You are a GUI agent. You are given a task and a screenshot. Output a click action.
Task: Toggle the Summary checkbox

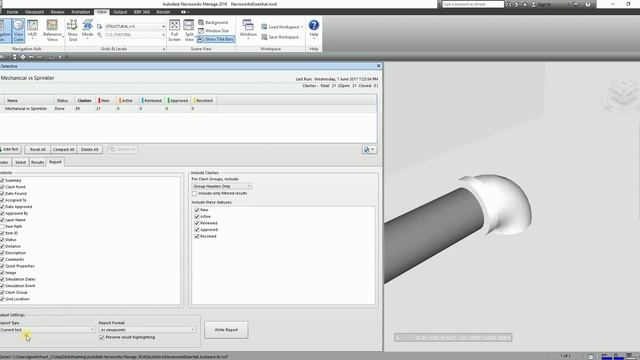tap(2, 180)
